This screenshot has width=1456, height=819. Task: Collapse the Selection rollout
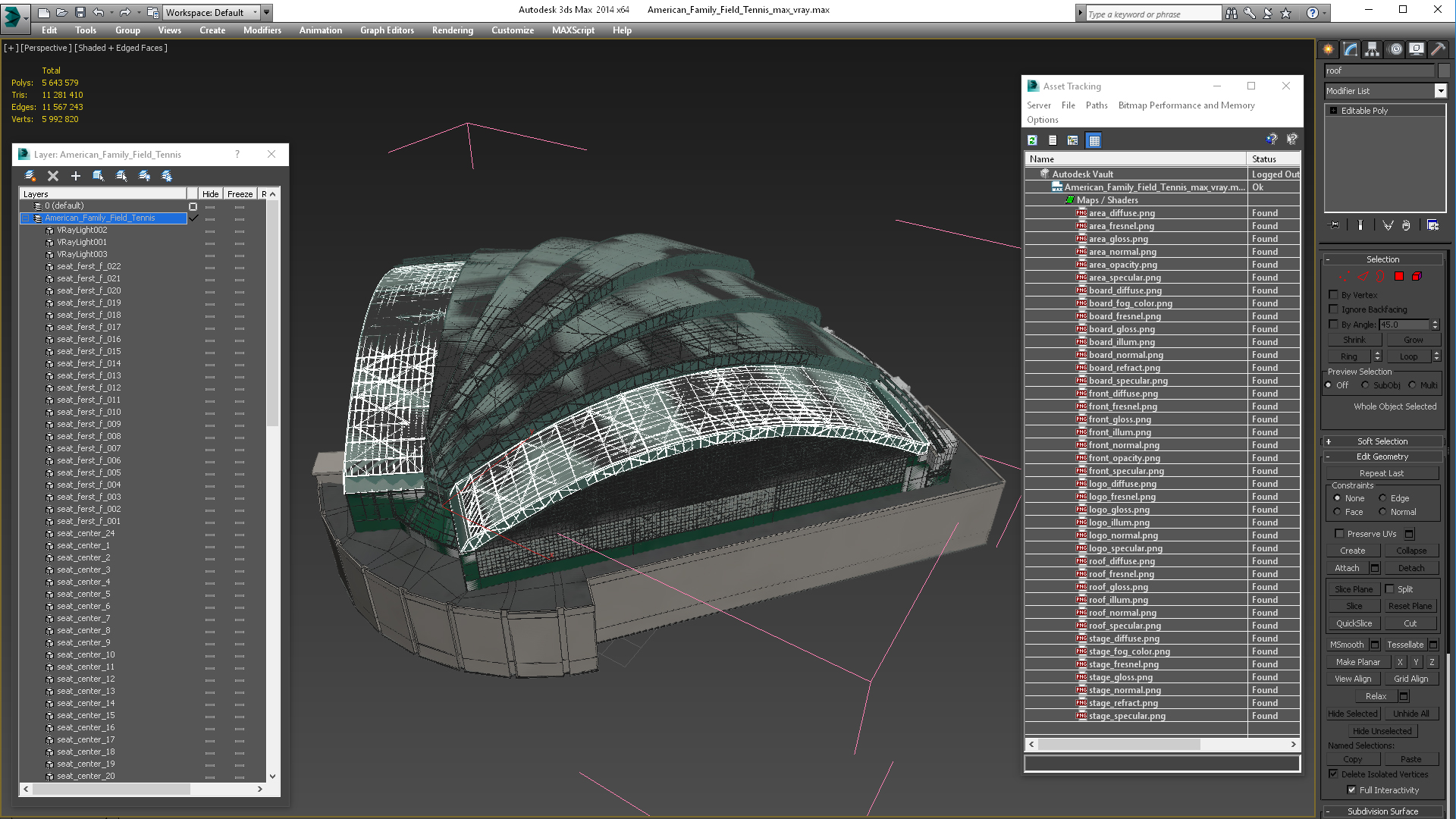[1382, 259]
